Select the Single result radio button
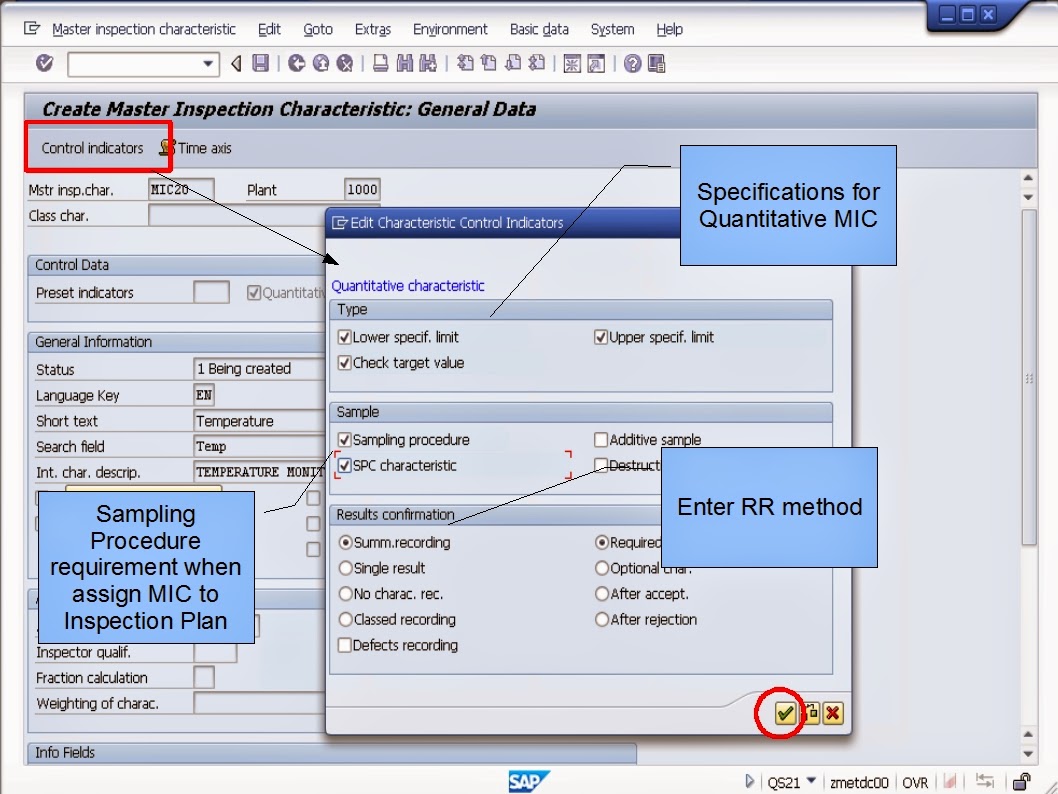 coord(343,566)
